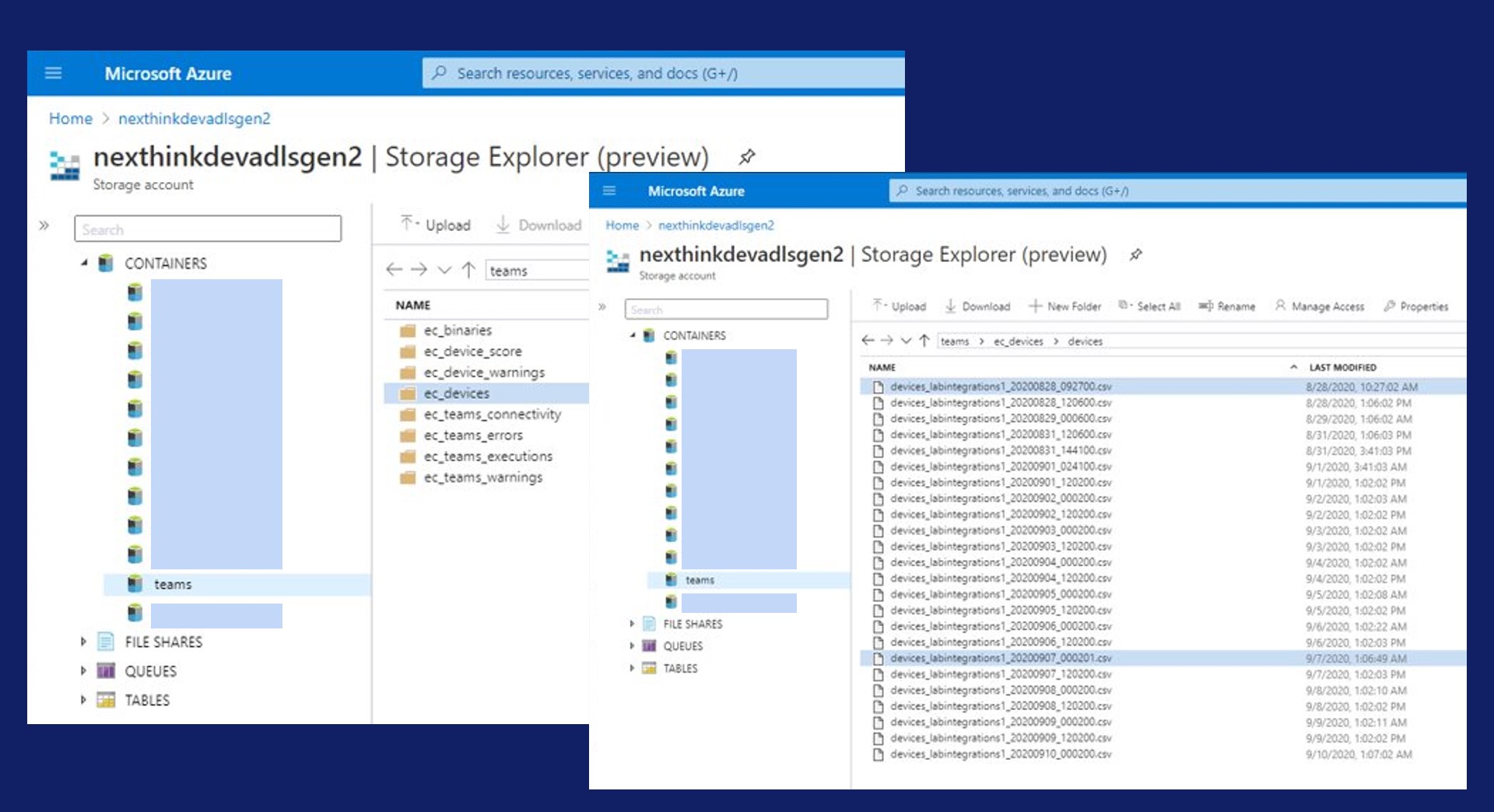This screenshot has height=812, width=1494.
Task: Open the Azure portal hamburger menu
Action: pyautogui.click(x=610, y=191)
